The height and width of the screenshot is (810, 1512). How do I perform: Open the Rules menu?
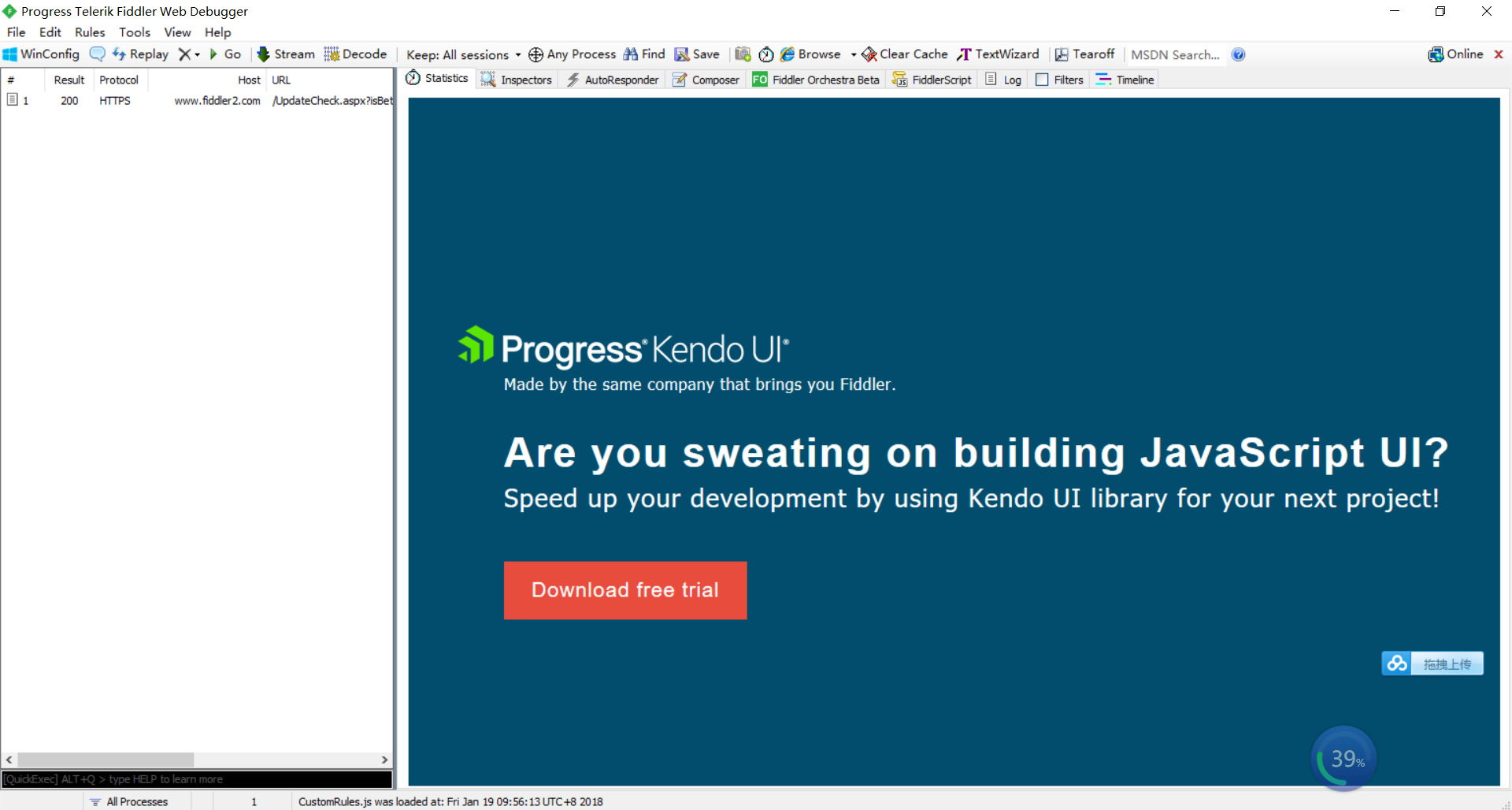[x=90, y=32]
